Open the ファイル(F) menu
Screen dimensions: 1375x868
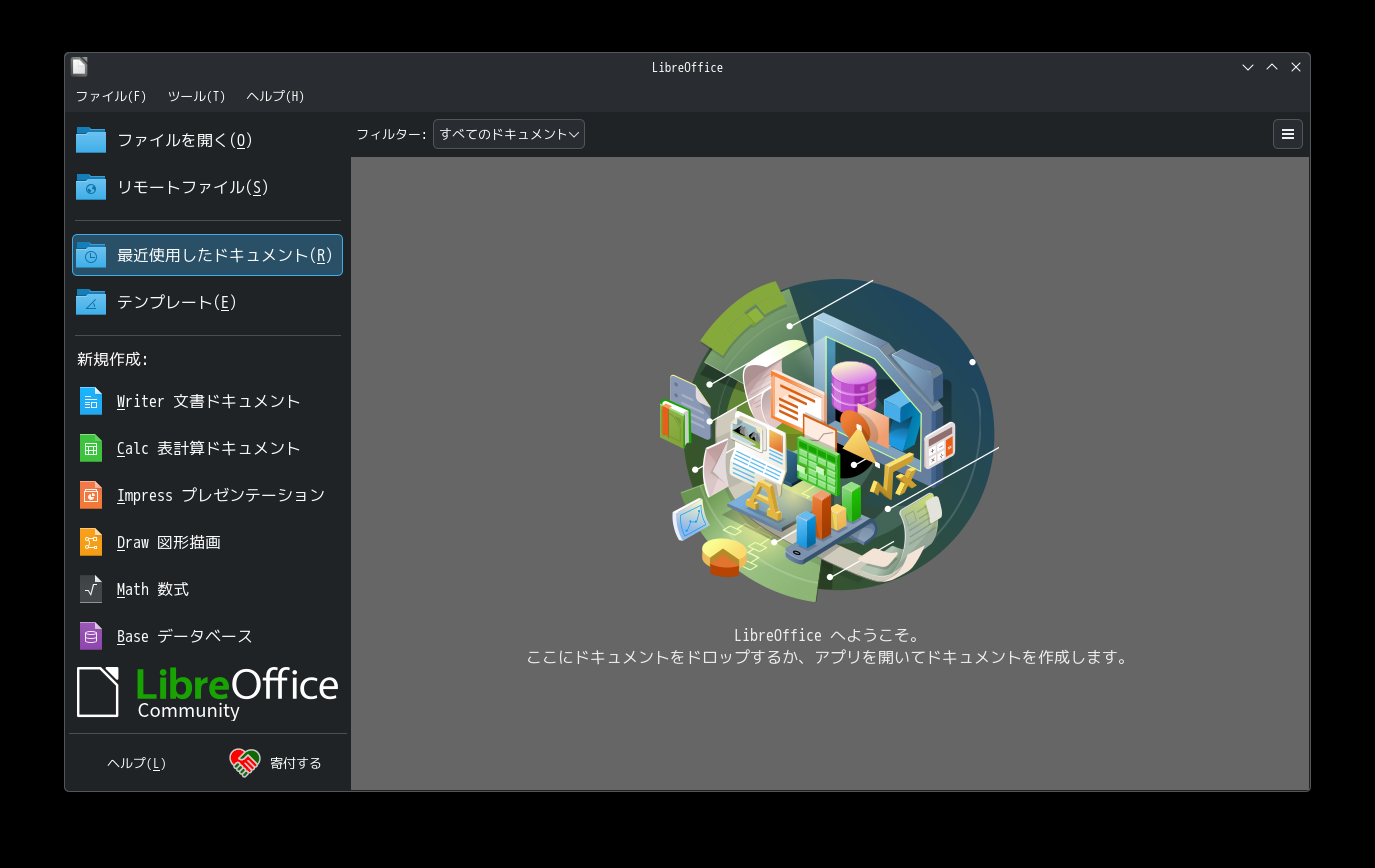click(x=111, y=96)
